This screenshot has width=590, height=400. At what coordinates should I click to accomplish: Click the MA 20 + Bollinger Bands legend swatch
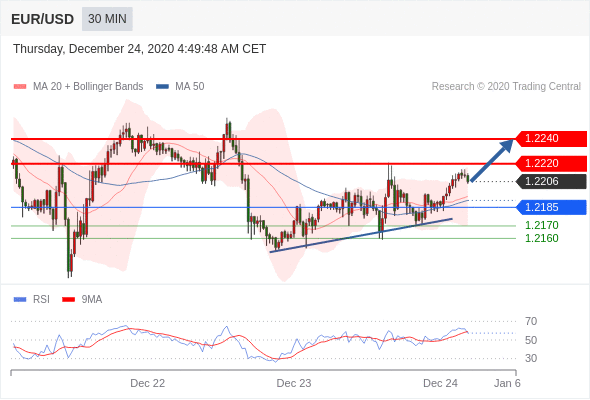[20, 87]
